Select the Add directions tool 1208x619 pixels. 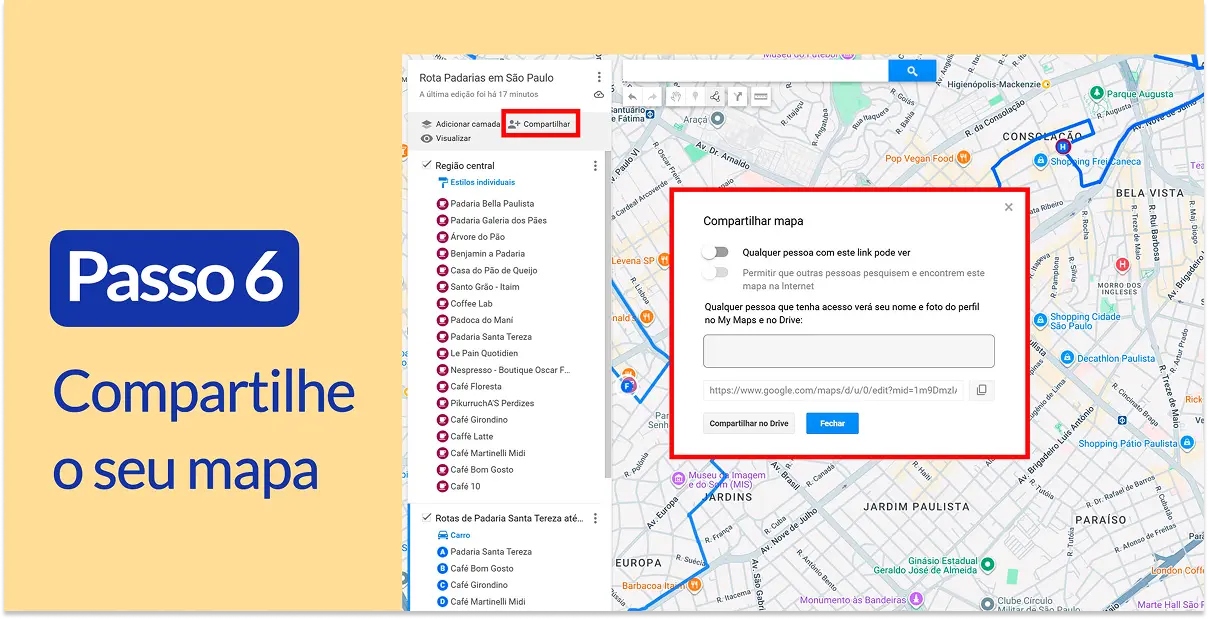(737, 96)
